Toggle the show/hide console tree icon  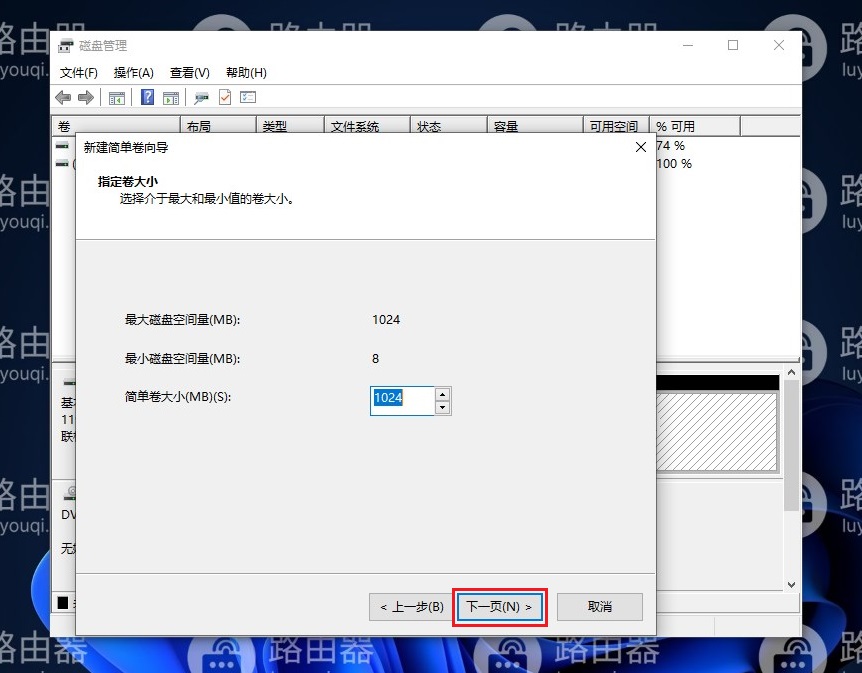(x=117, y=98)
